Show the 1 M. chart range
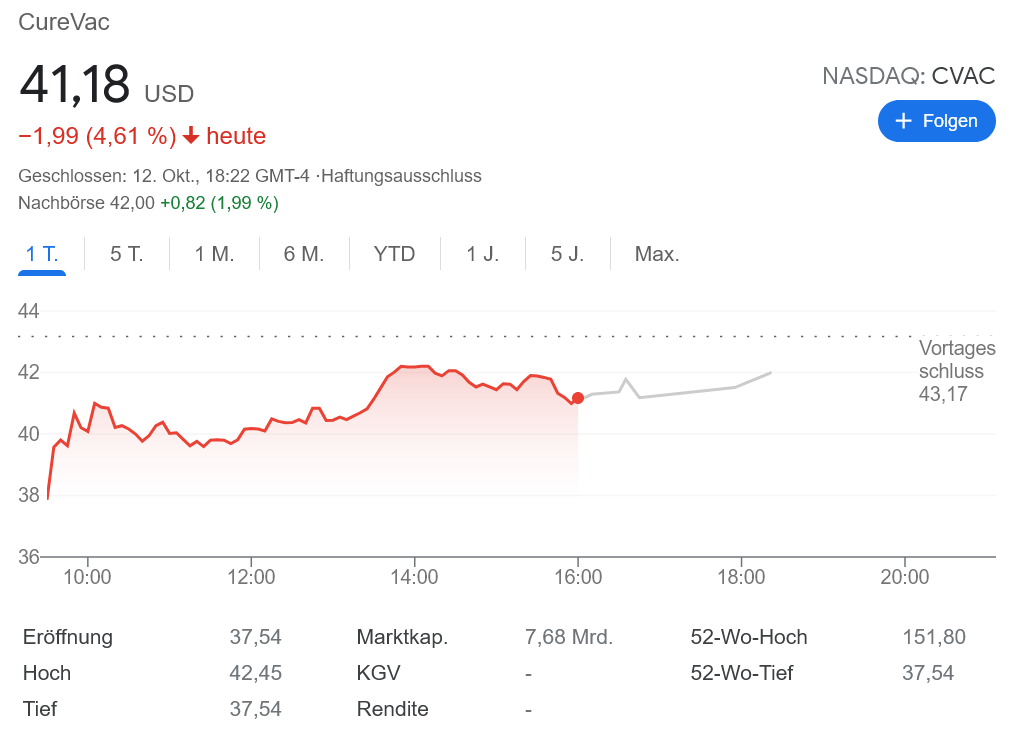The image size is (1014, 742). tap(214, 254)
